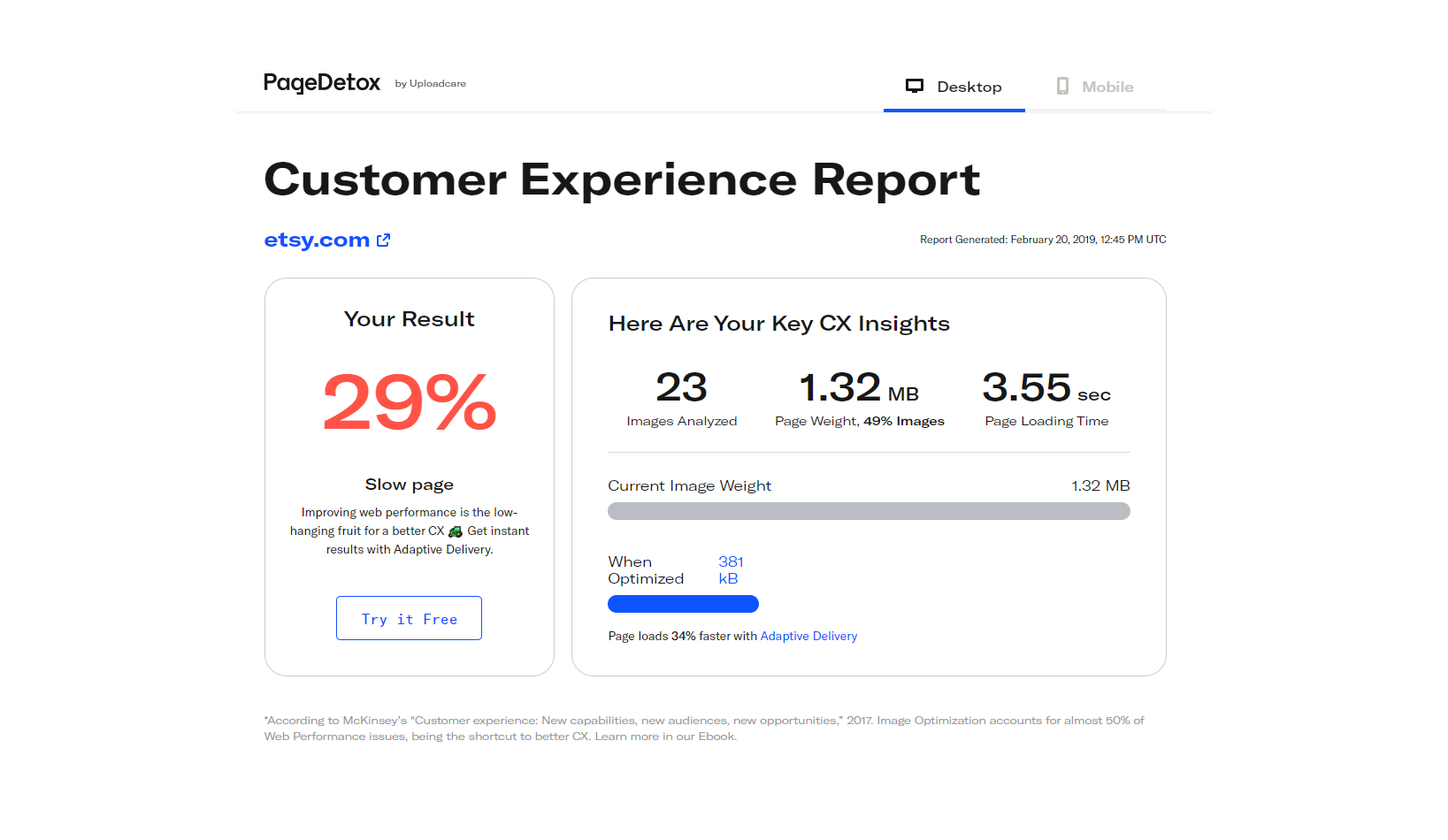Viewport: 1448px width, 840px height.
Task: Click the blue When Optimized progress bar
Action: pyautogui.click(x=682, y=604)
